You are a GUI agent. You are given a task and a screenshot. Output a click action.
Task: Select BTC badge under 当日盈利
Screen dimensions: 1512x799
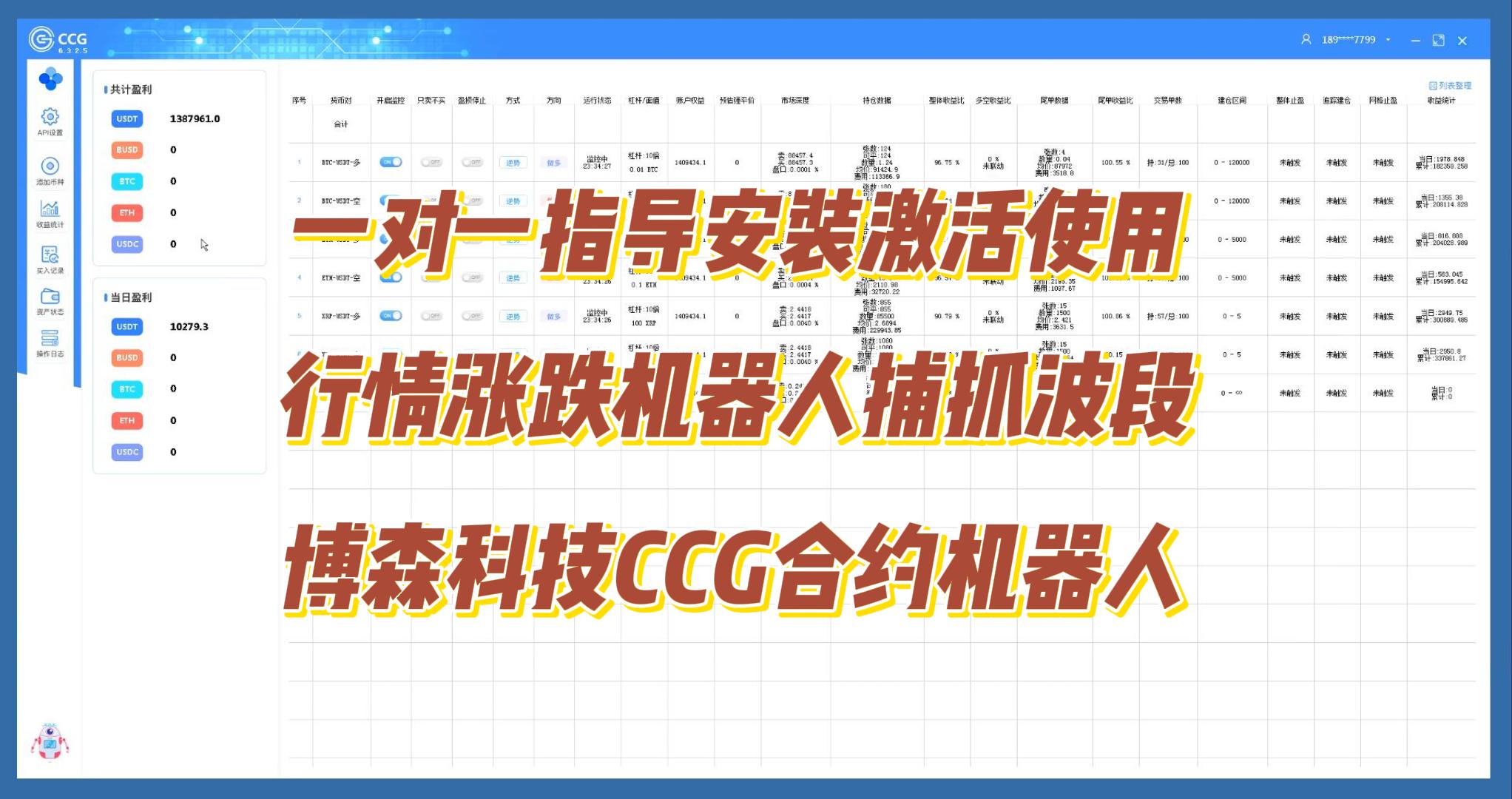point(126,389)
